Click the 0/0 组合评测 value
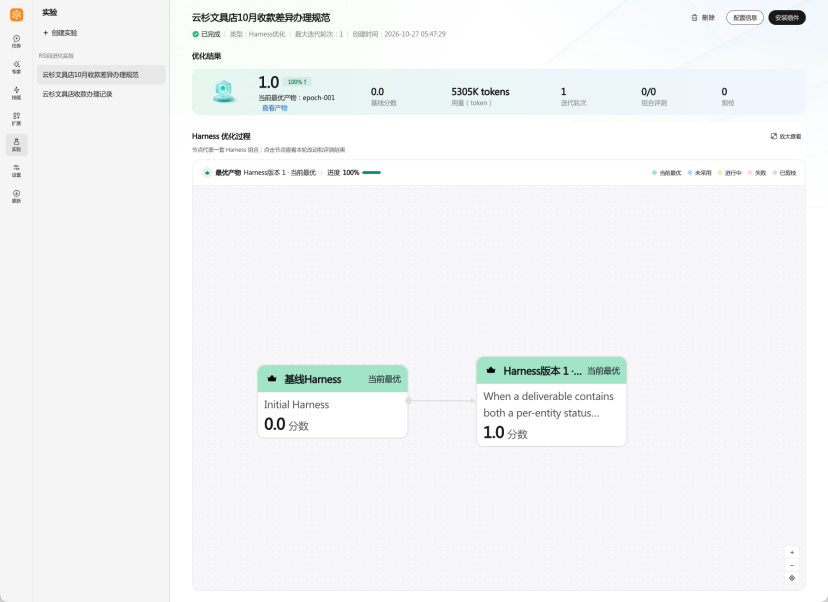Screen dimensions: 828x602 click(648, 91)
